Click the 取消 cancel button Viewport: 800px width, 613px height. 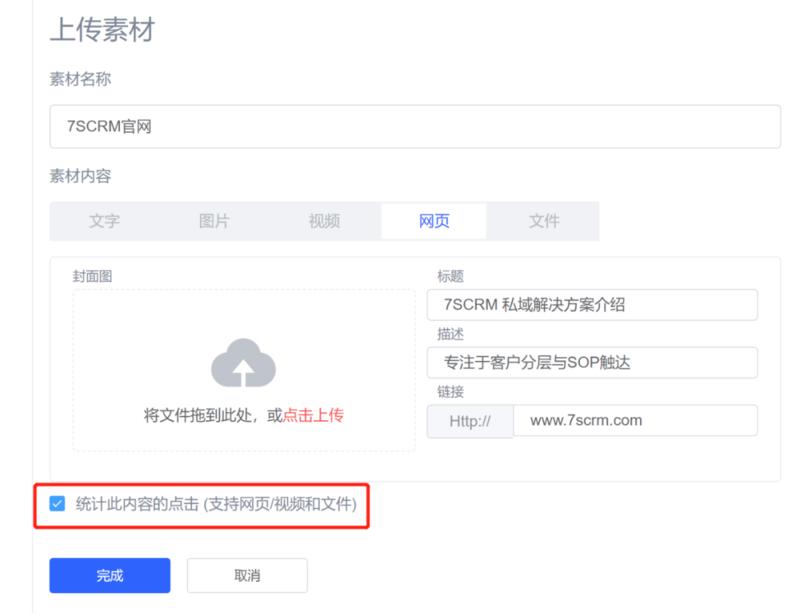[x=247, y=575]
